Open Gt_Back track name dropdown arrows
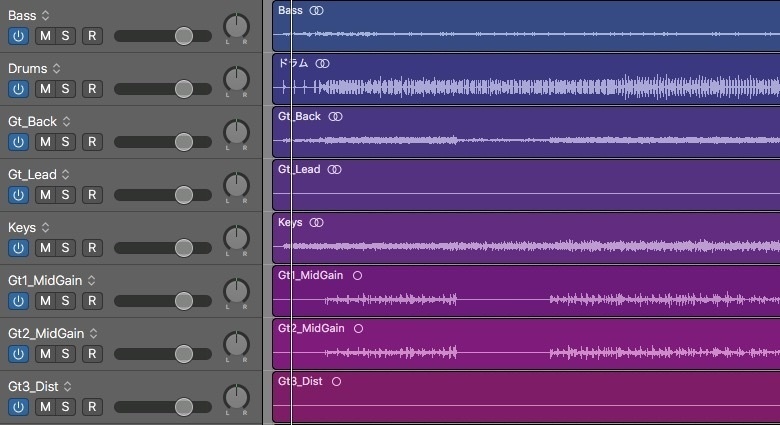The width and height of the screenshot is (780, 425). click(x=66, y=121)
